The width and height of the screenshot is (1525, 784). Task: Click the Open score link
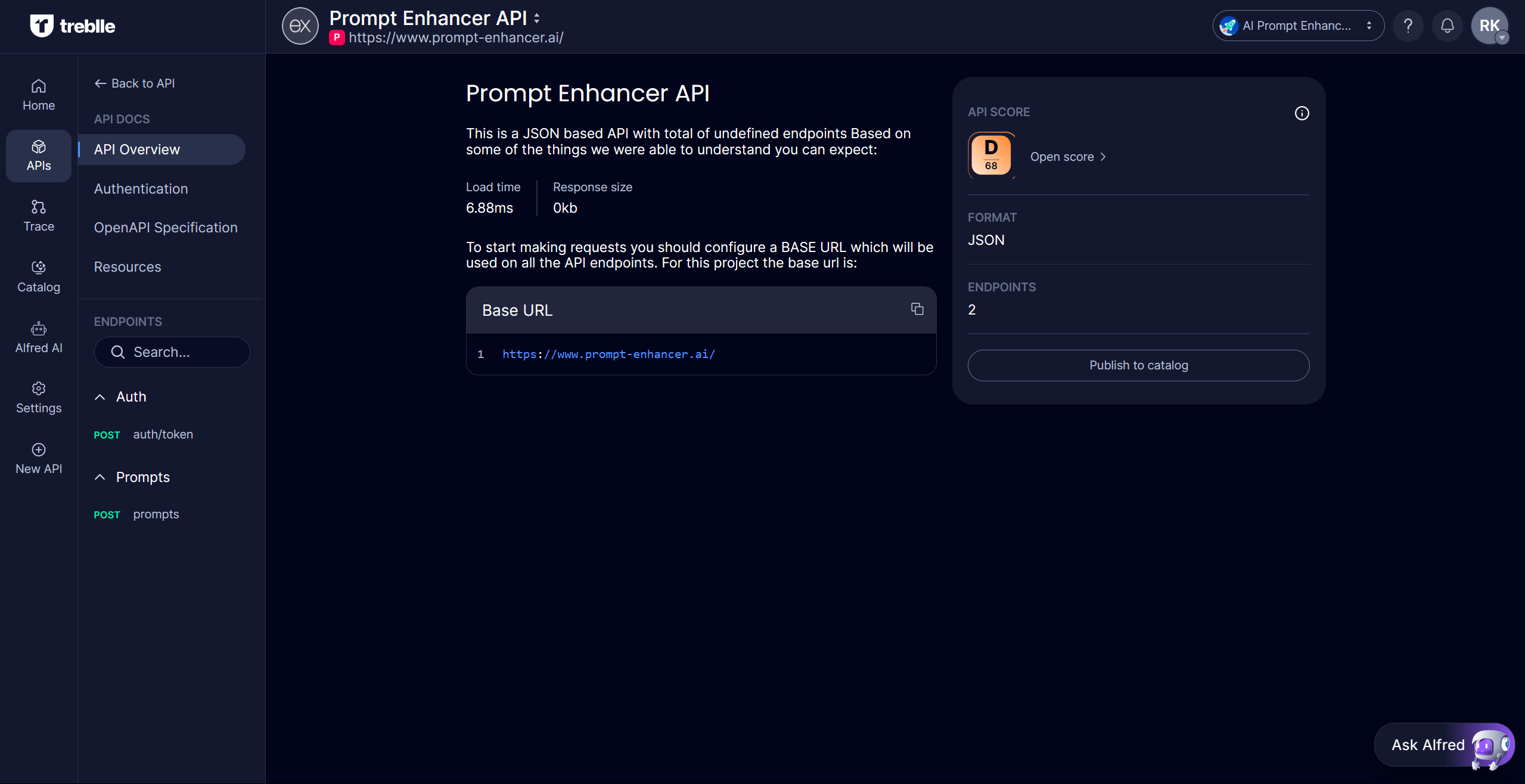click(1068, 157)
